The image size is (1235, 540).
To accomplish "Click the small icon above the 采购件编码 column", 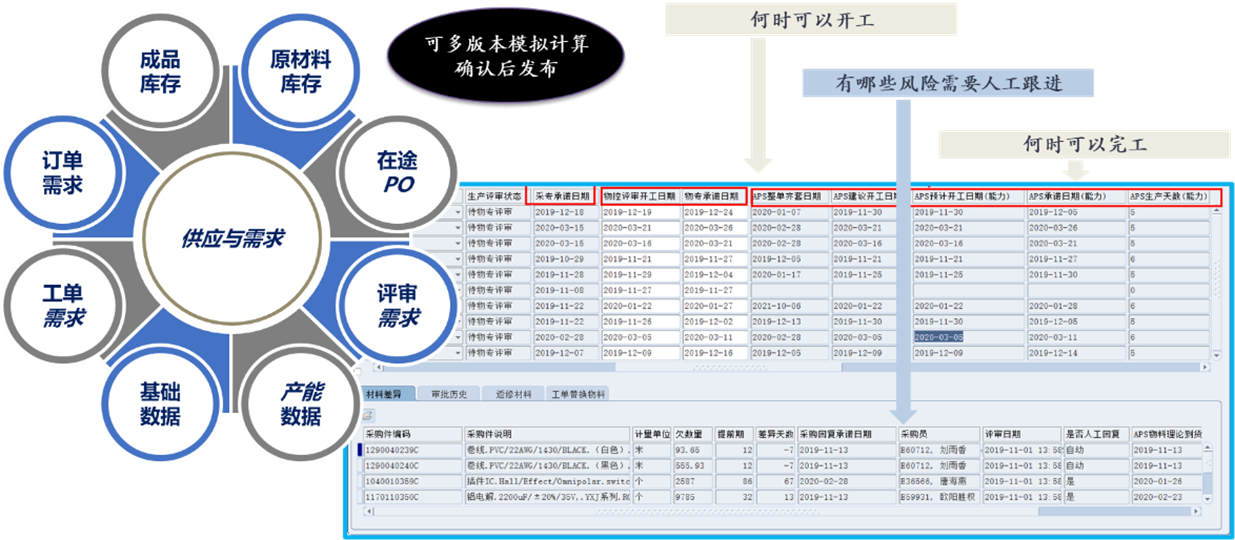I will [x=368, y=414].
